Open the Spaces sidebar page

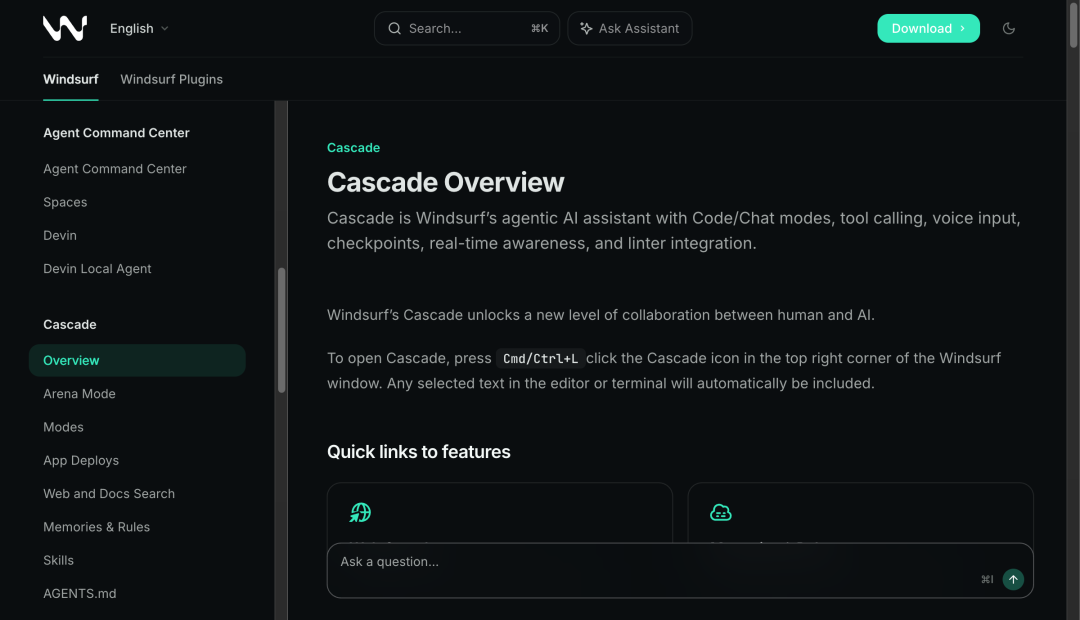[x=65, y=202]
